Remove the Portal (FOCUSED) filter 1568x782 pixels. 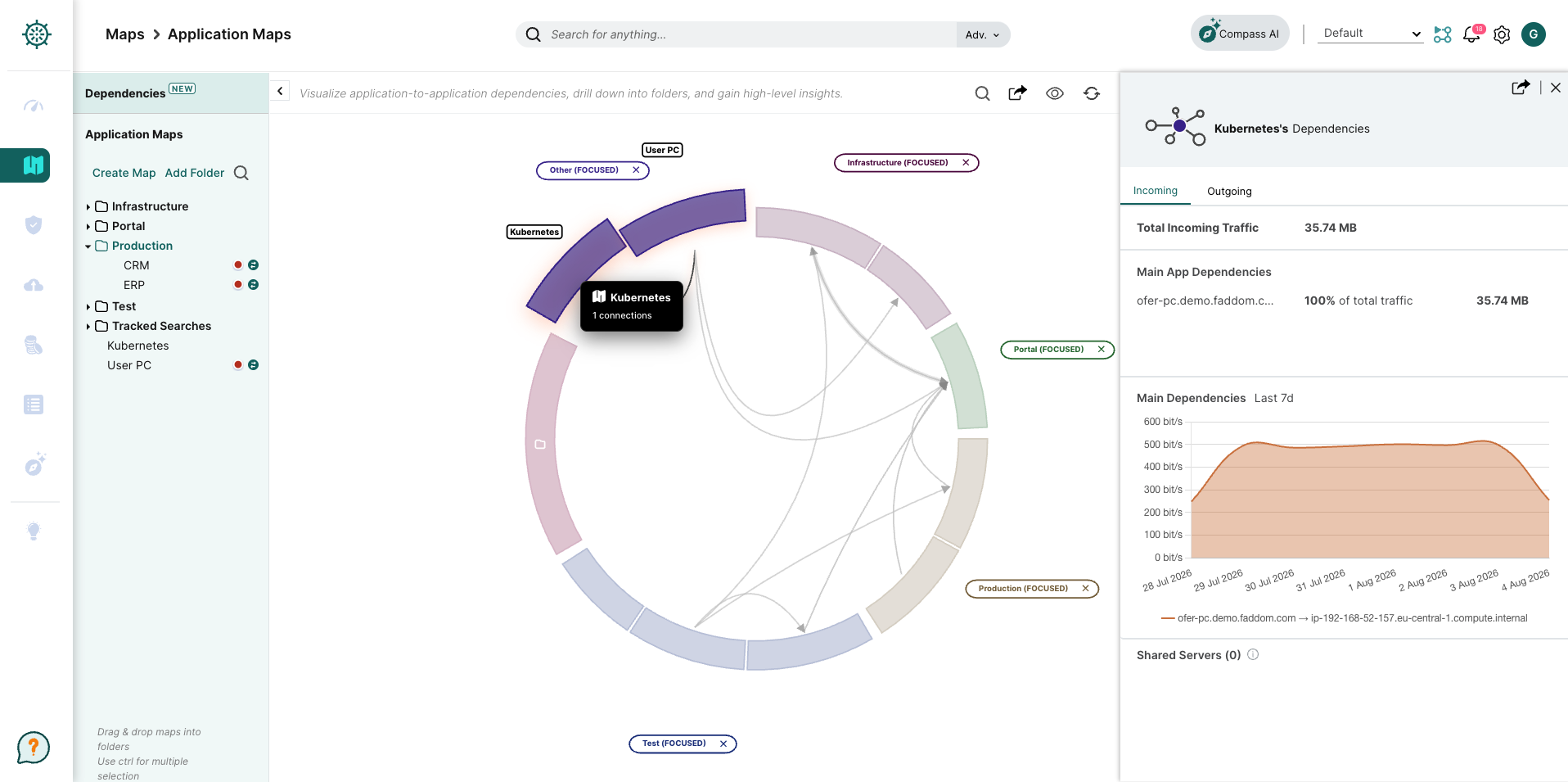click(1102, 350)
